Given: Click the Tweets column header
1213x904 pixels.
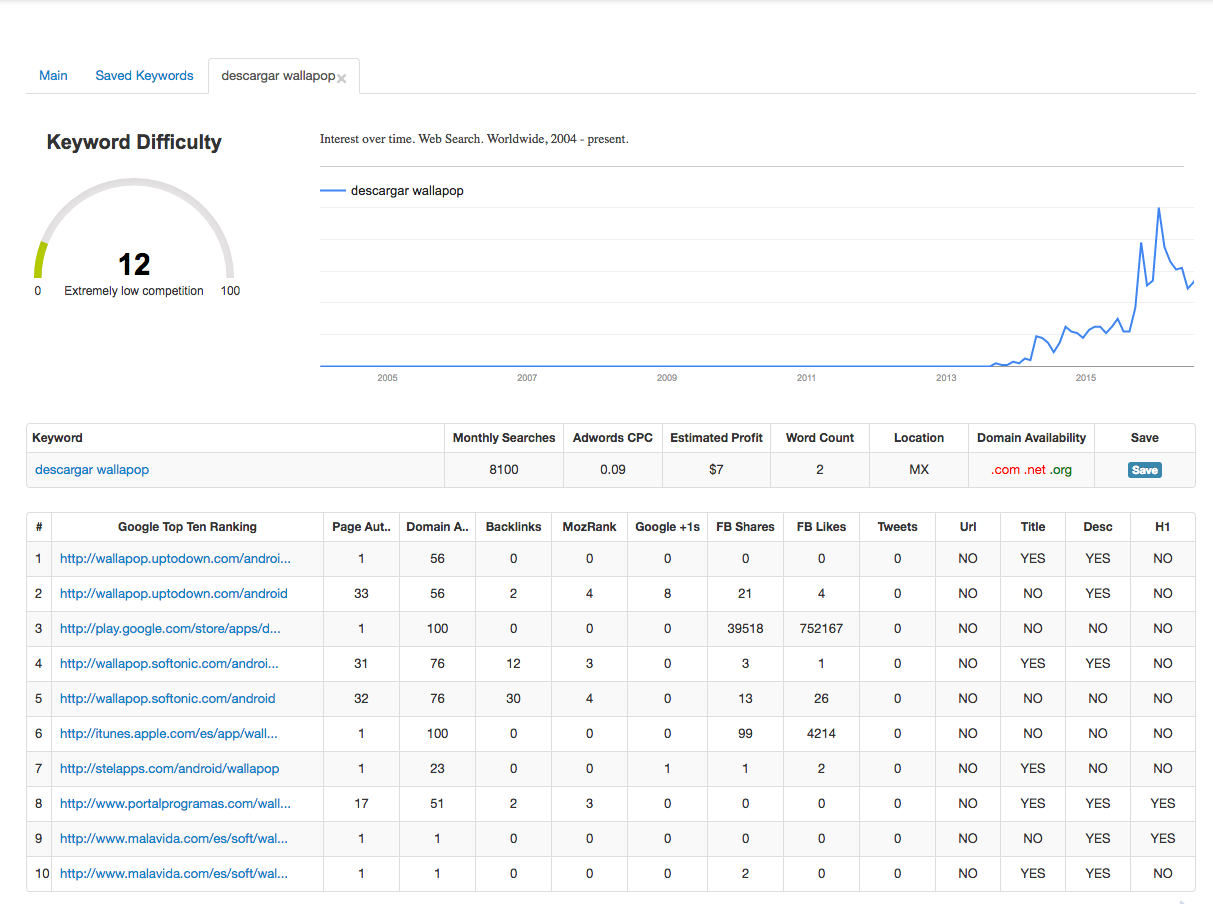Looking at the screenshot, I should pyautogui.click(x=897, y=527).
